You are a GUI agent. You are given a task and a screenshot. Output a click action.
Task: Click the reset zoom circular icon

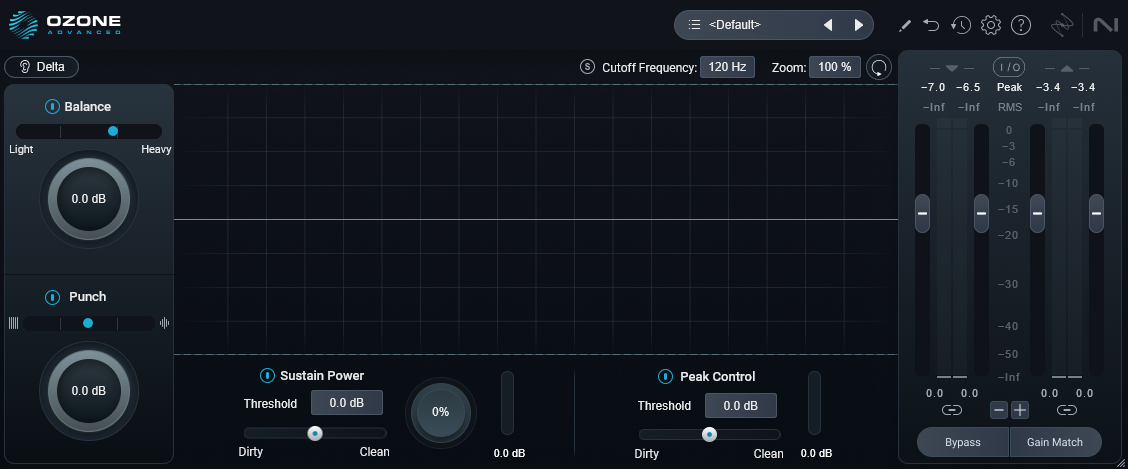click(878, 68)
